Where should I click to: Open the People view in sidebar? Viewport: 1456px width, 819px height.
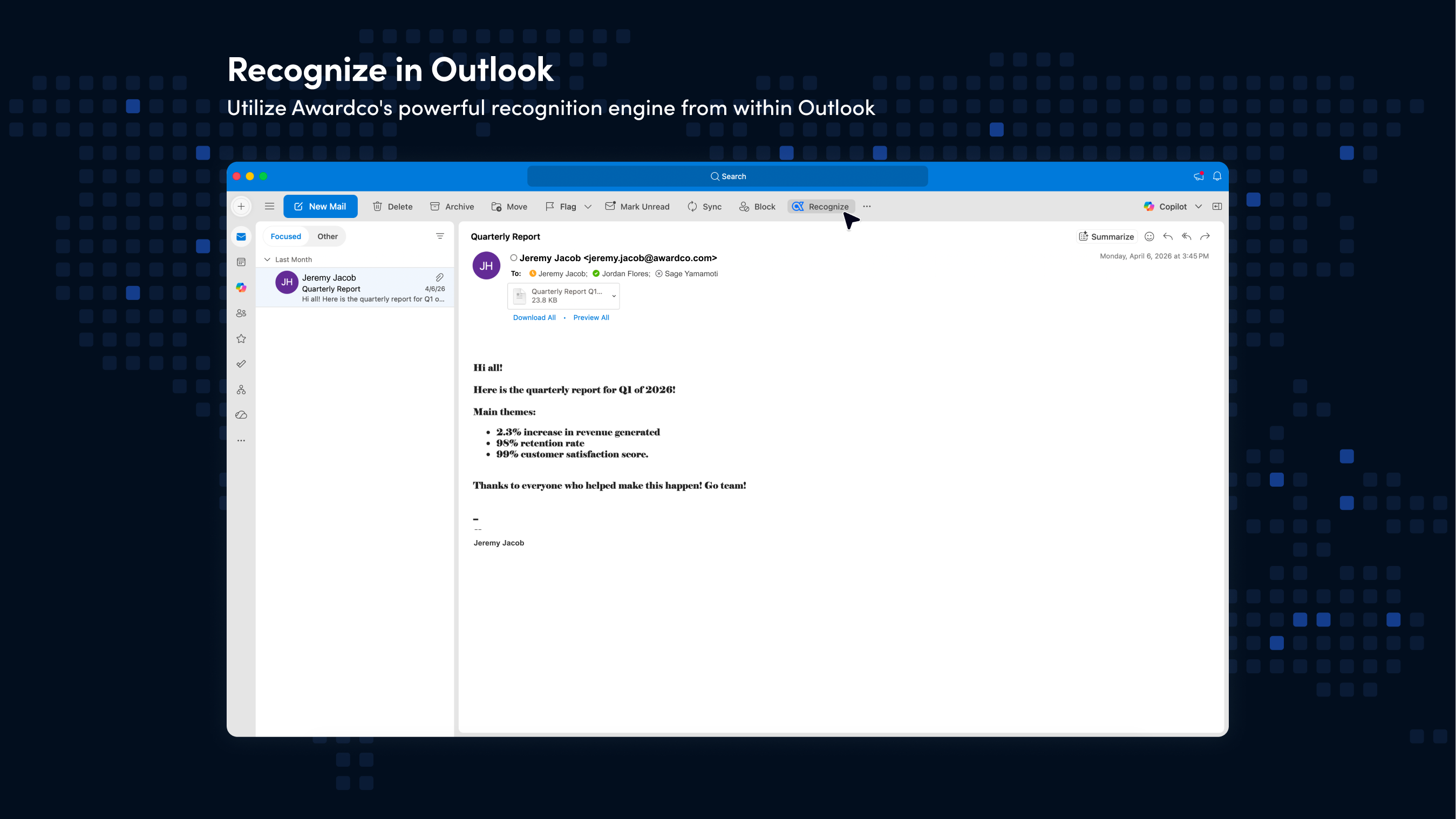[x=241, y=313]
